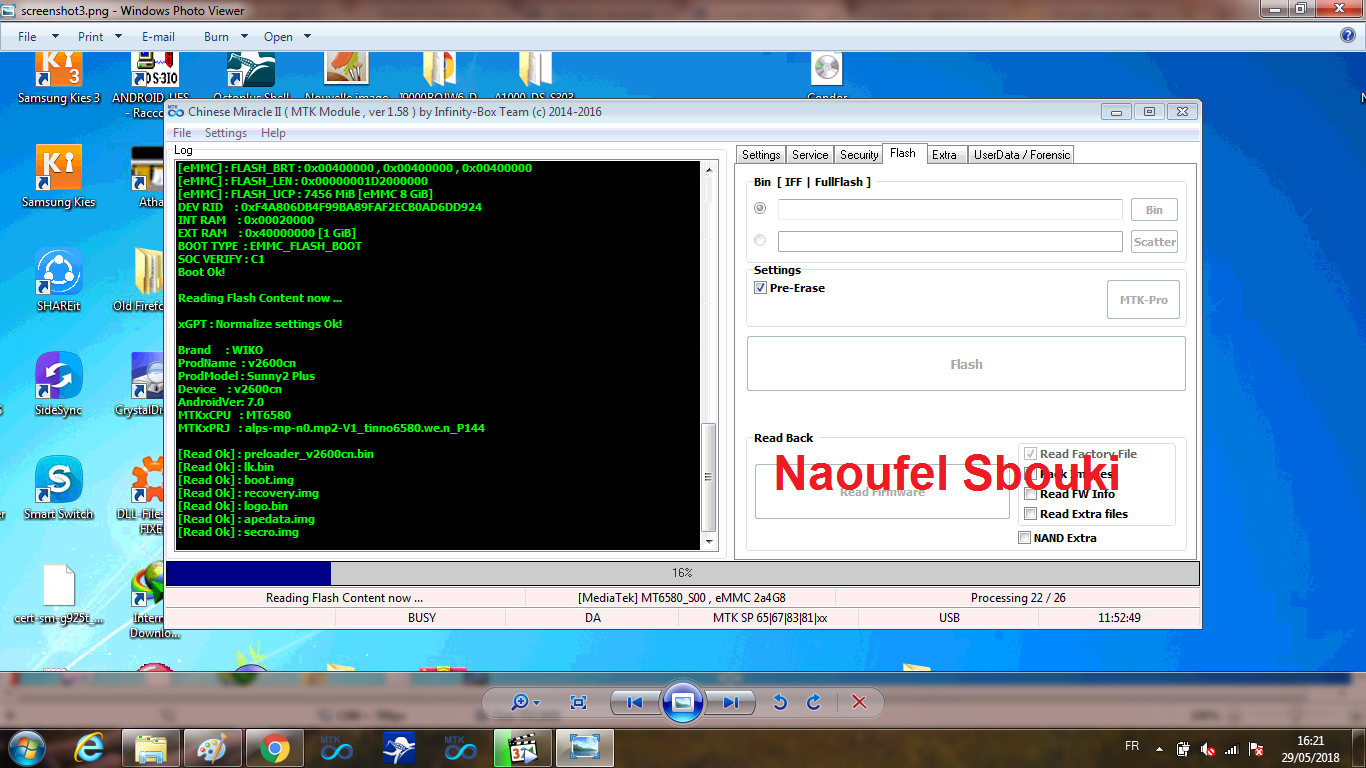
Task: Rotate image counterclockwise in Photo Viewer
Action: click(780, 703)
